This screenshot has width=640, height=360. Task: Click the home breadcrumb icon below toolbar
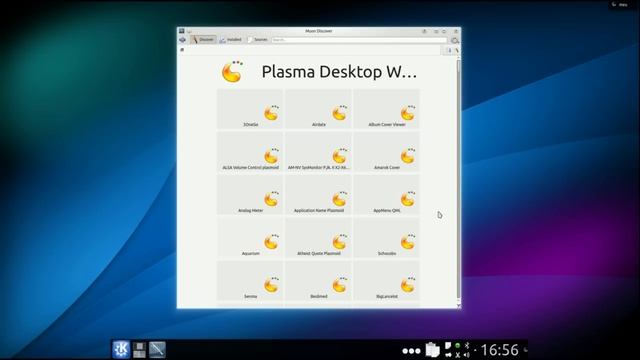(182, 50)
